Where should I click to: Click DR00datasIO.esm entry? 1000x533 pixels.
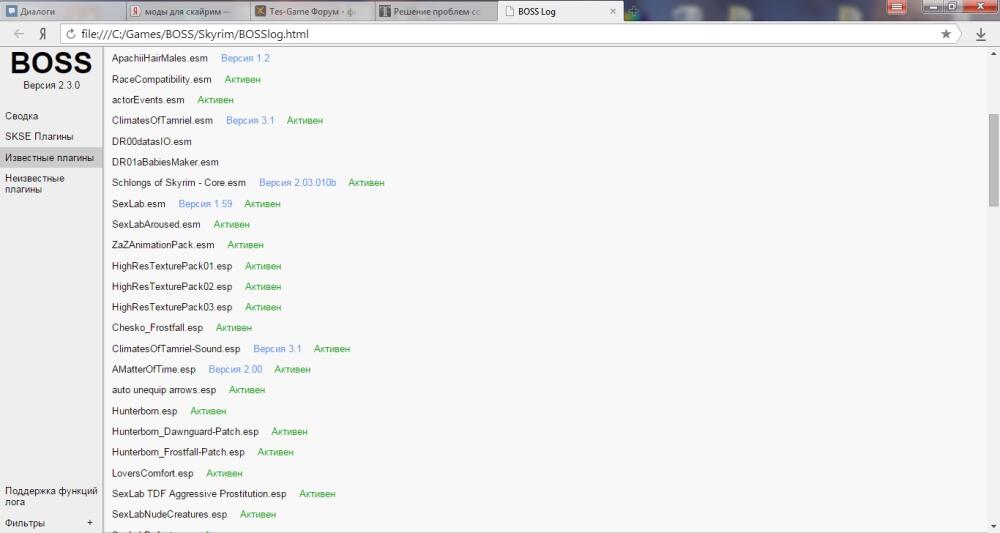pos(151,142)
